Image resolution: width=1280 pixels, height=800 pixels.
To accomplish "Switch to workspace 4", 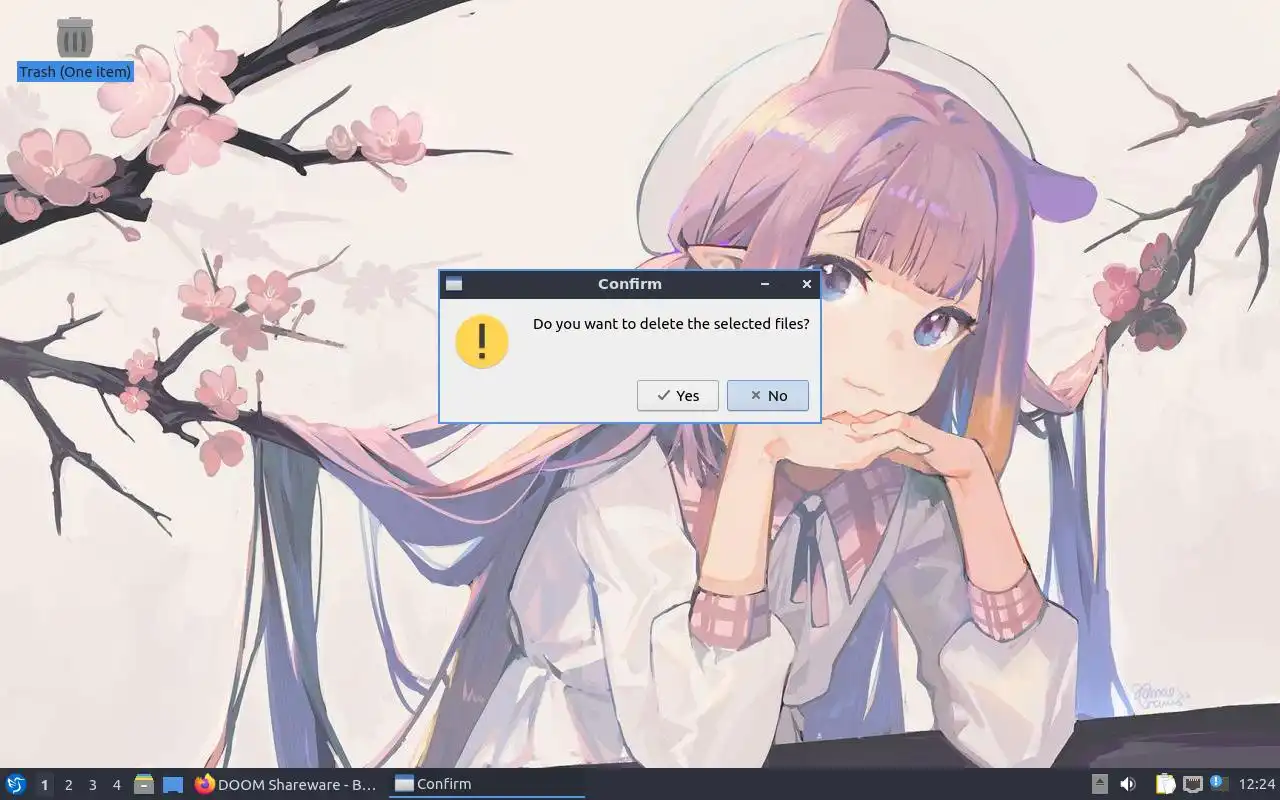I will (116, 785).
